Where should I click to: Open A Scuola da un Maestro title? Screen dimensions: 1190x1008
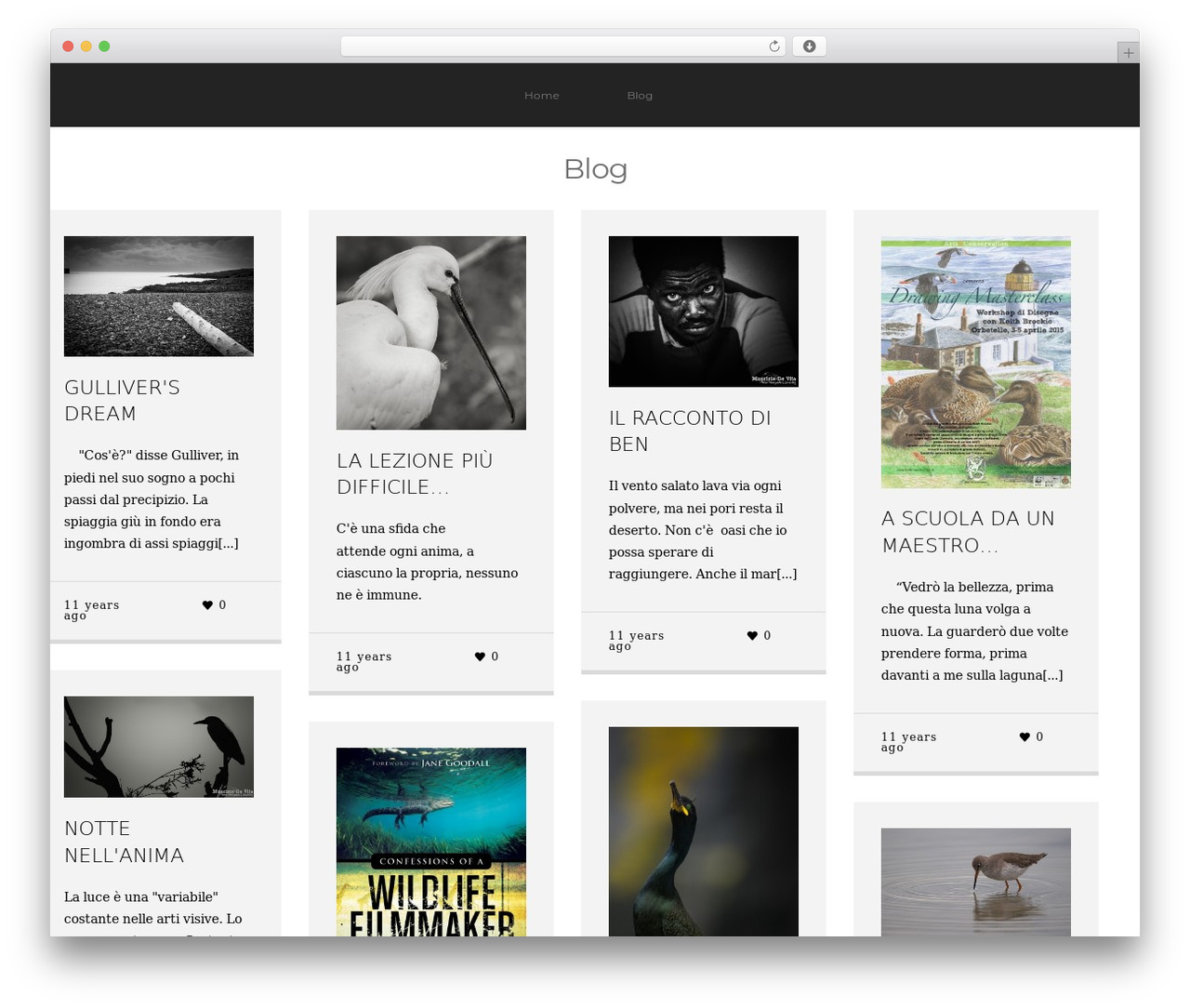pos(968,532)
